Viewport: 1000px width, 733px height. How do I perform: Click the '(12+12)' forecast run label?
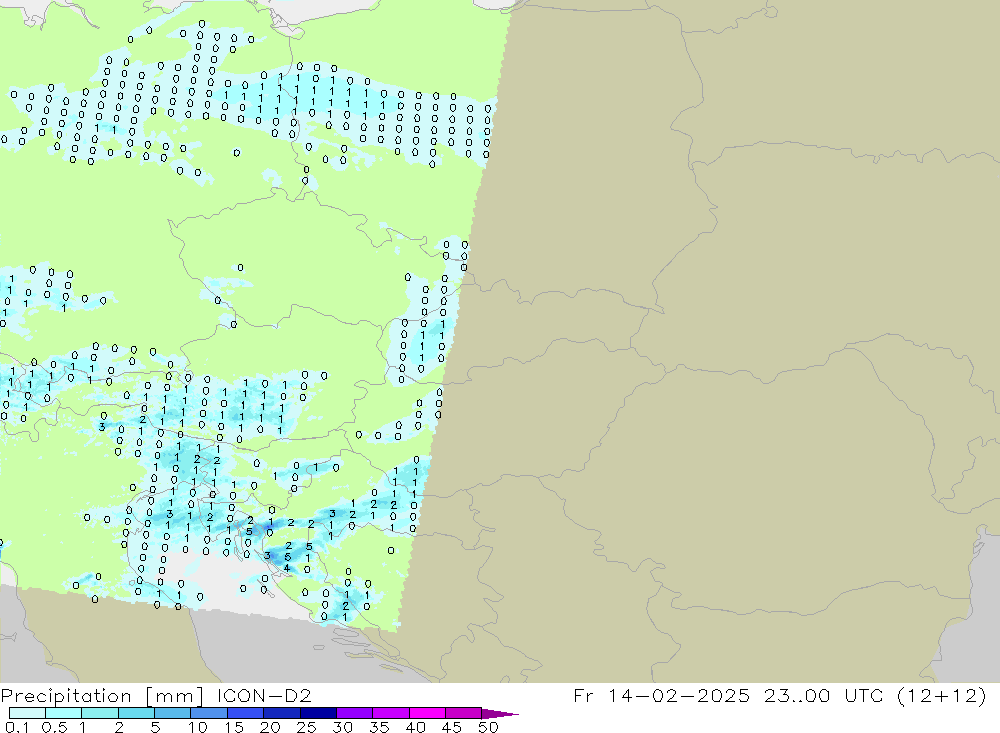click(942, 695)
